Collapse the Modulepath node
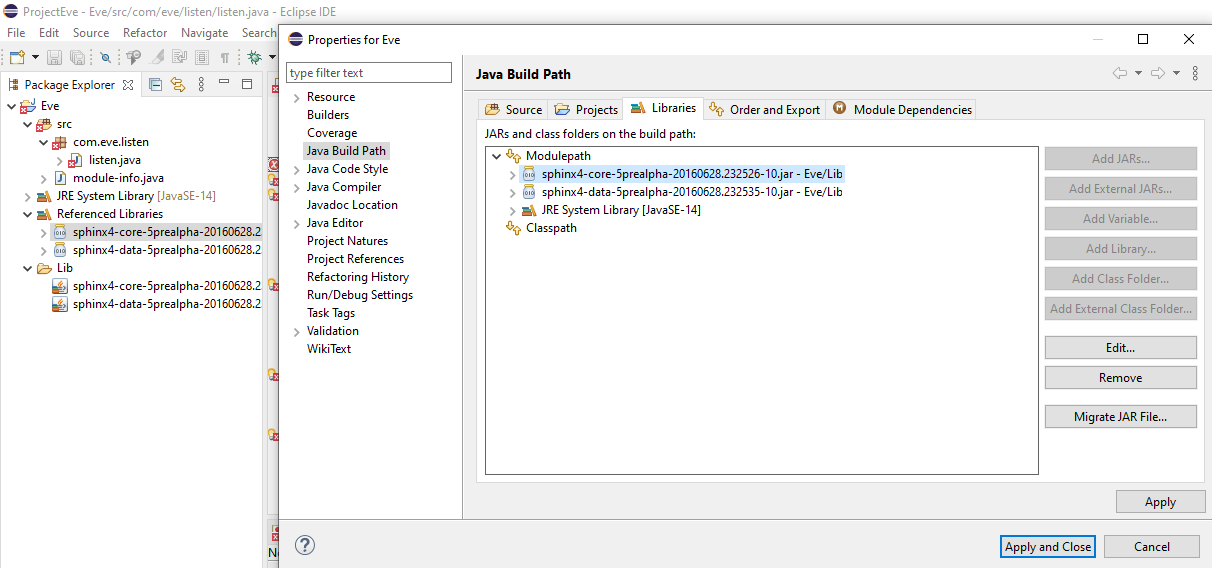The image size is (1212, 568). click(x=496, y=156)
